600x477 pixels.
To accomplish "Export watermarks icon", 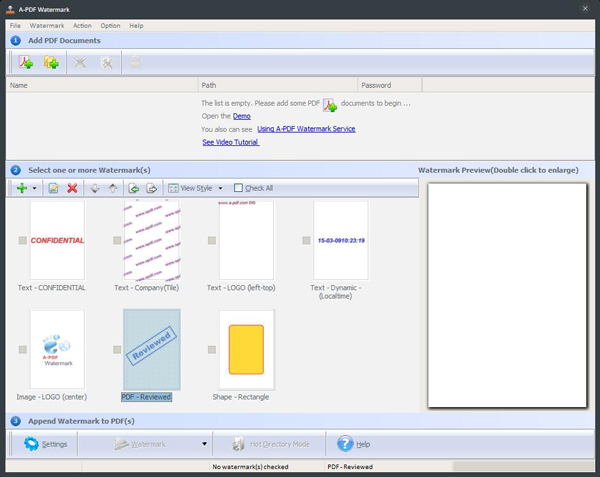I will tap(152, 188).
